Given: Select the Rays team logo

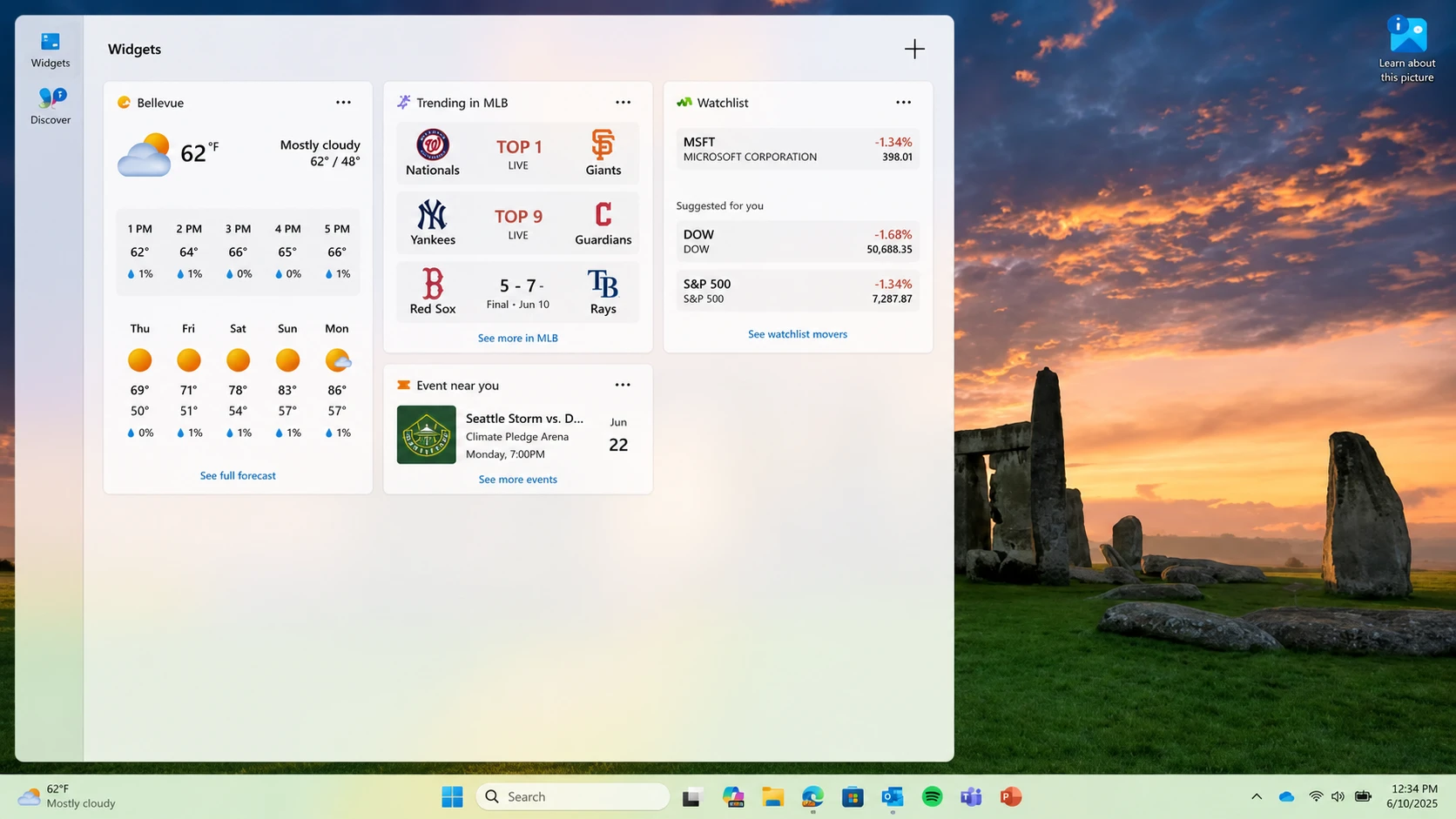Looking at the screenshot, I should tap(603, 284).
